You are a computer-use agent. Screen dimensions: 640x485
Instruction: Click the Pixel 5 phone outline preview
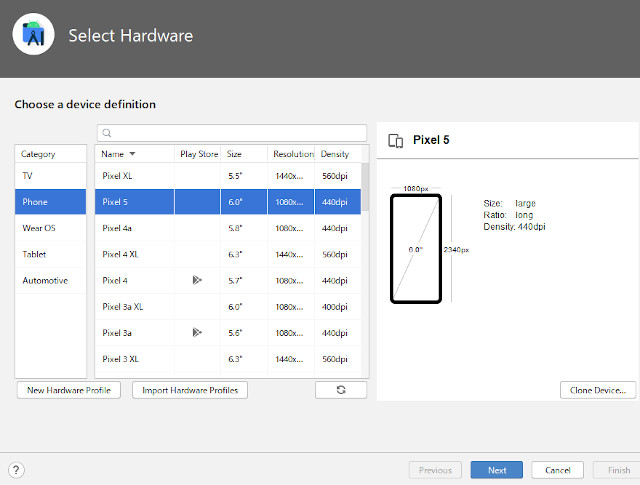click(416, 249)
